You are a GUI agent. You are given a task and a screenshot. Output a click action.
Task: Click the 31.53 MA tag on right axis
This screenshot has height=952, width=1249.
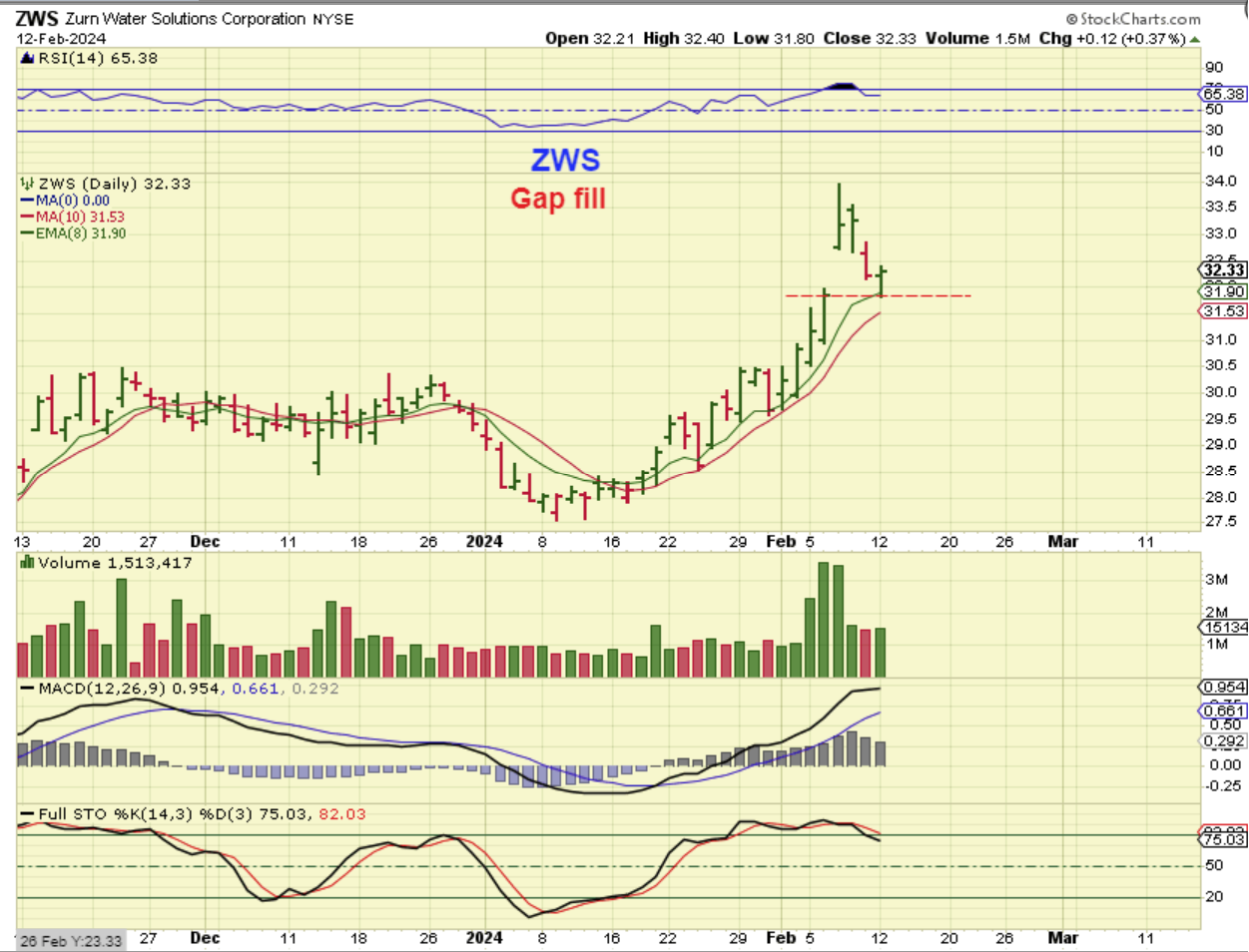(1224, 311)
